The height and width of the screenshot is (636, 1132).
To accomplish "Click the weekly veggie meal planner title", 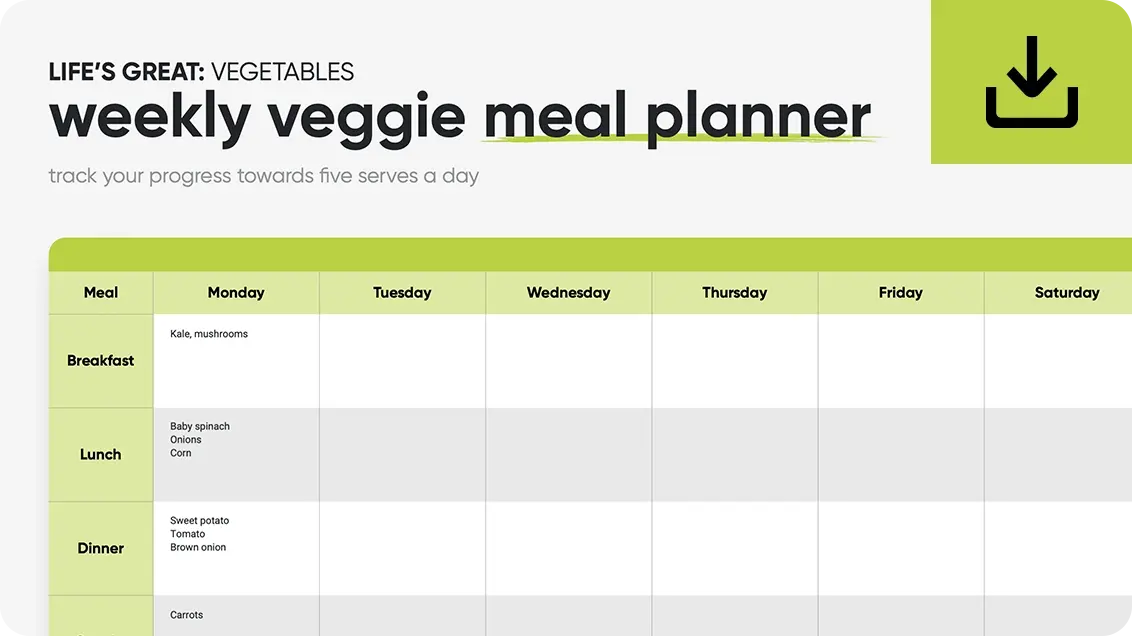I will [x=460, y=117].
